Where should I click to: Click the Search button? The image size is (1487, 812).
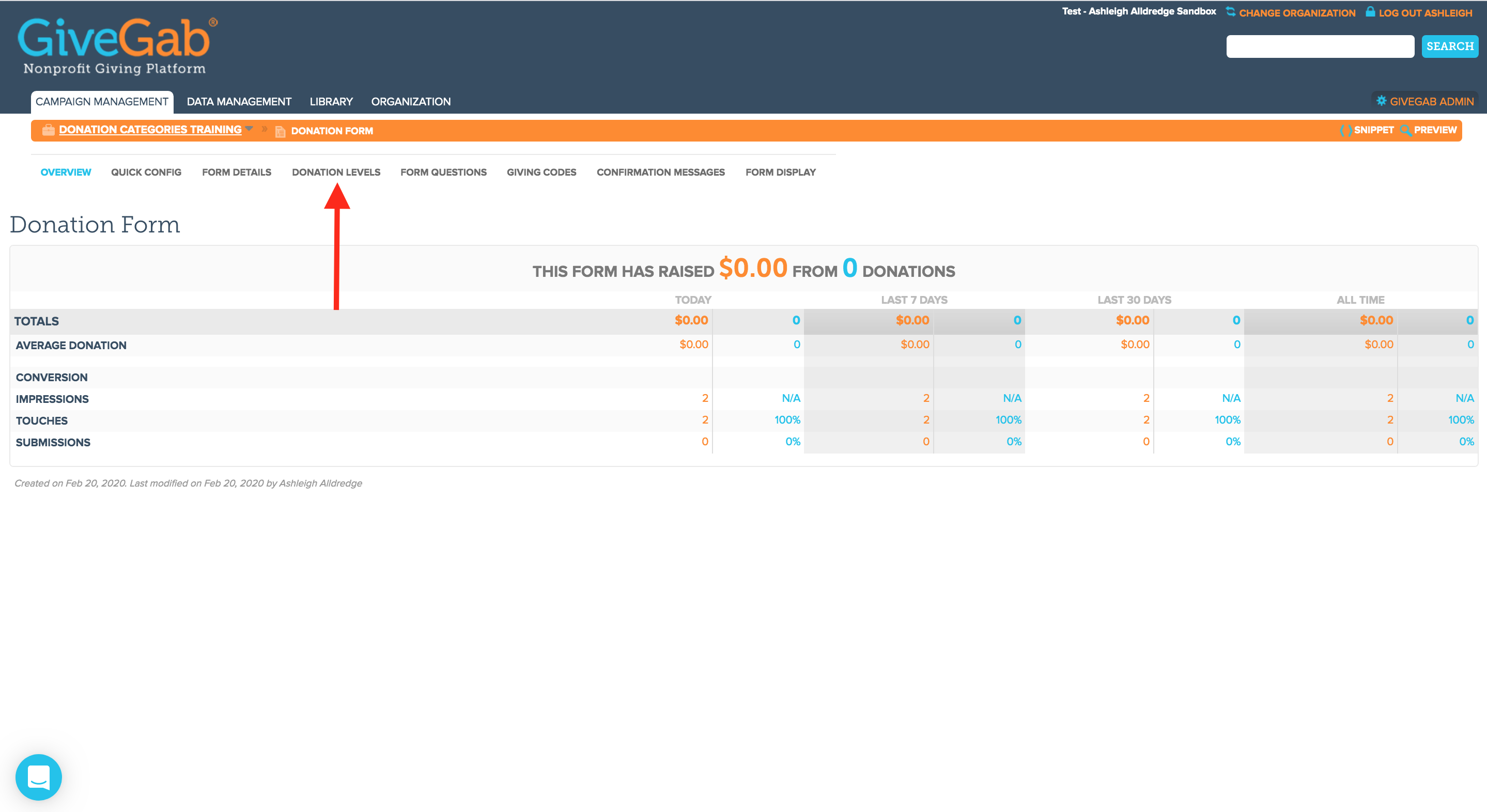(1449, 46)
